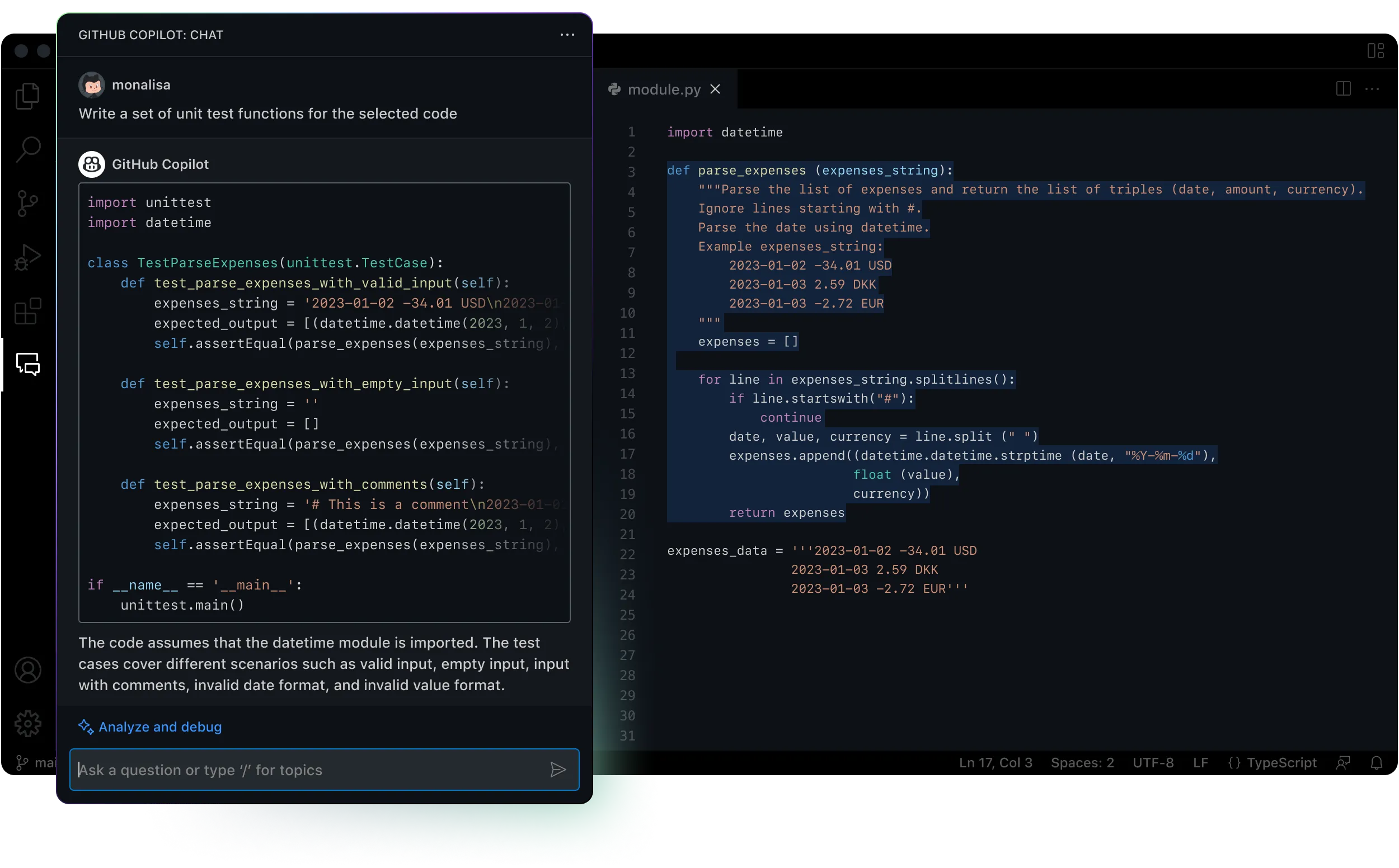Open the chat panel's more actions menu
Viewport: 1399px width, 868px height.
(567, 35)
